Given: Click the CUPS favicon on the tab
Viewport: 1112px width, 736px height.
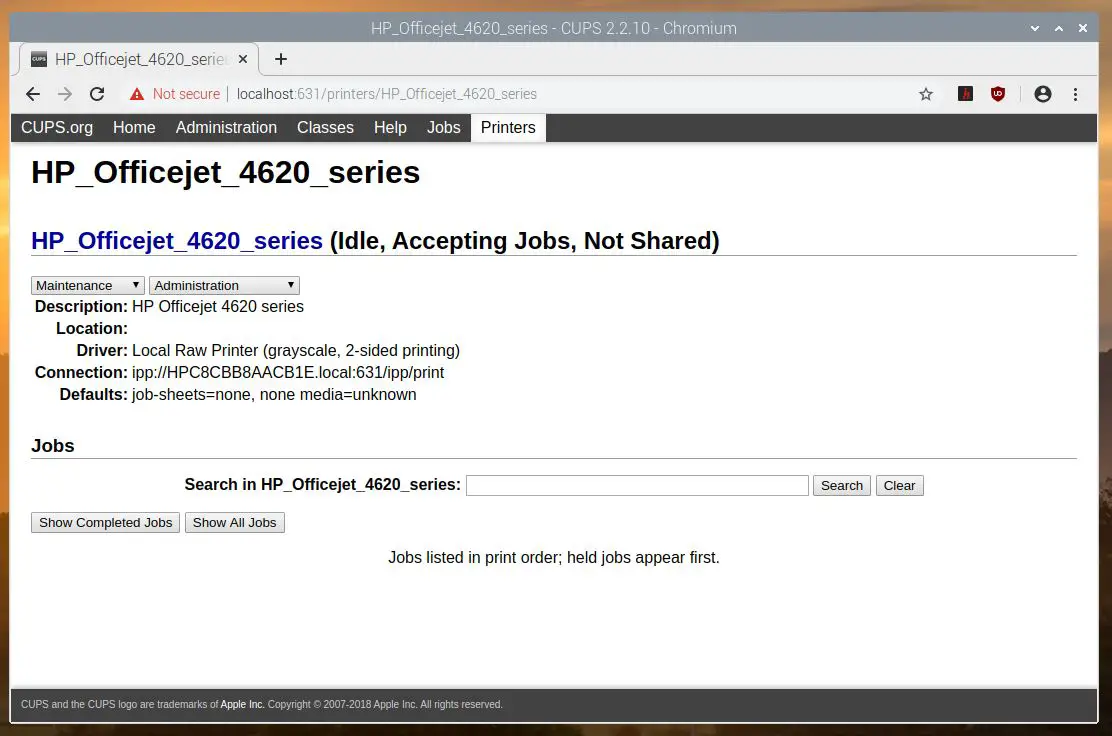Looking at the screenshot, I should [39, 59].
